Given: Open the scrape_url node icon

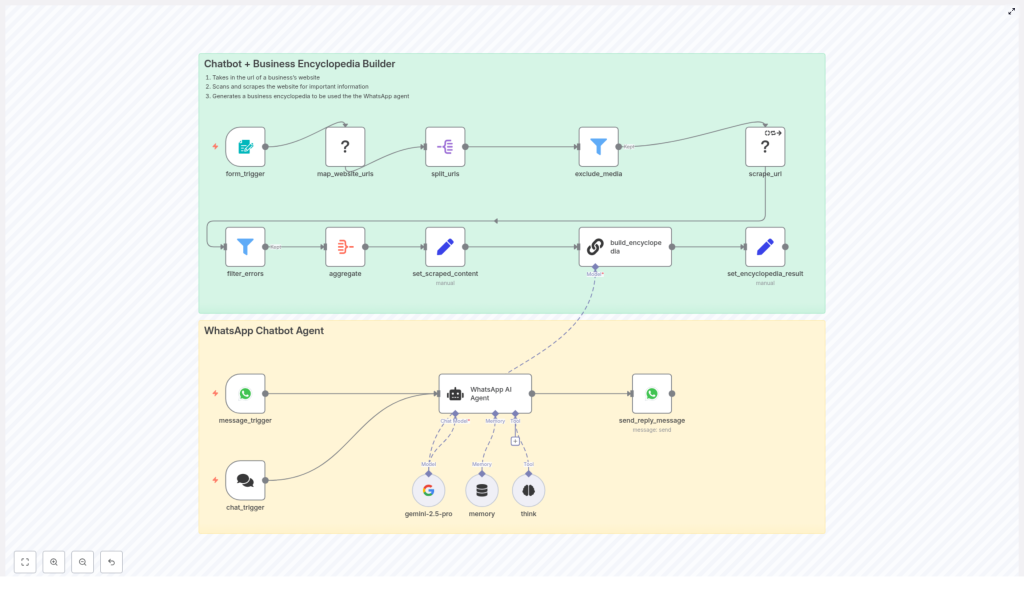Looking at the screenshot, I should click(765, 146).
